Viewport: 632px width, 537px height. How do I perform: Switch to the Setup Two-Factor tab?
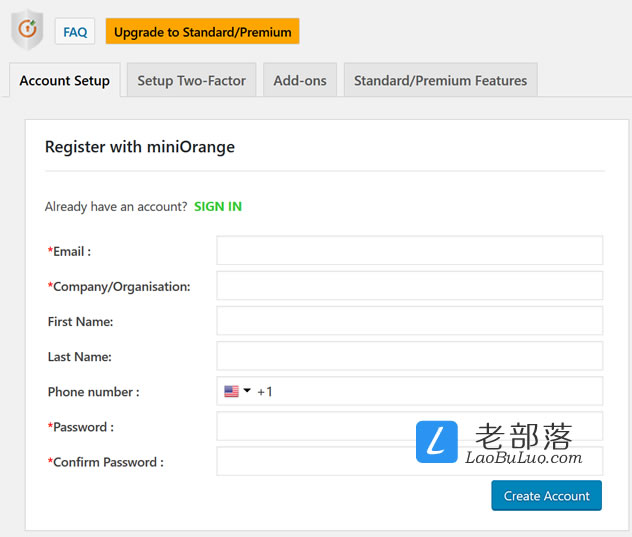click(191, 80)
